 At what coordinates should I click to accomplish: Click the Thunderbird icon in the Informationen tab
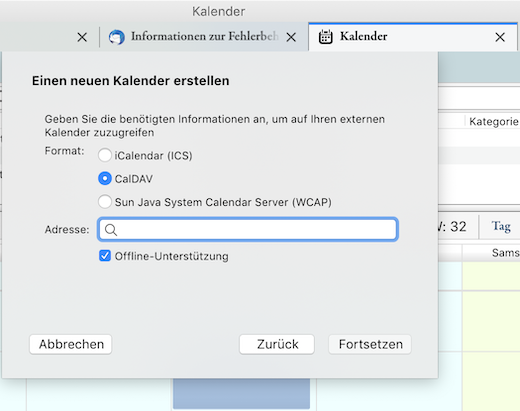(117, 37)
